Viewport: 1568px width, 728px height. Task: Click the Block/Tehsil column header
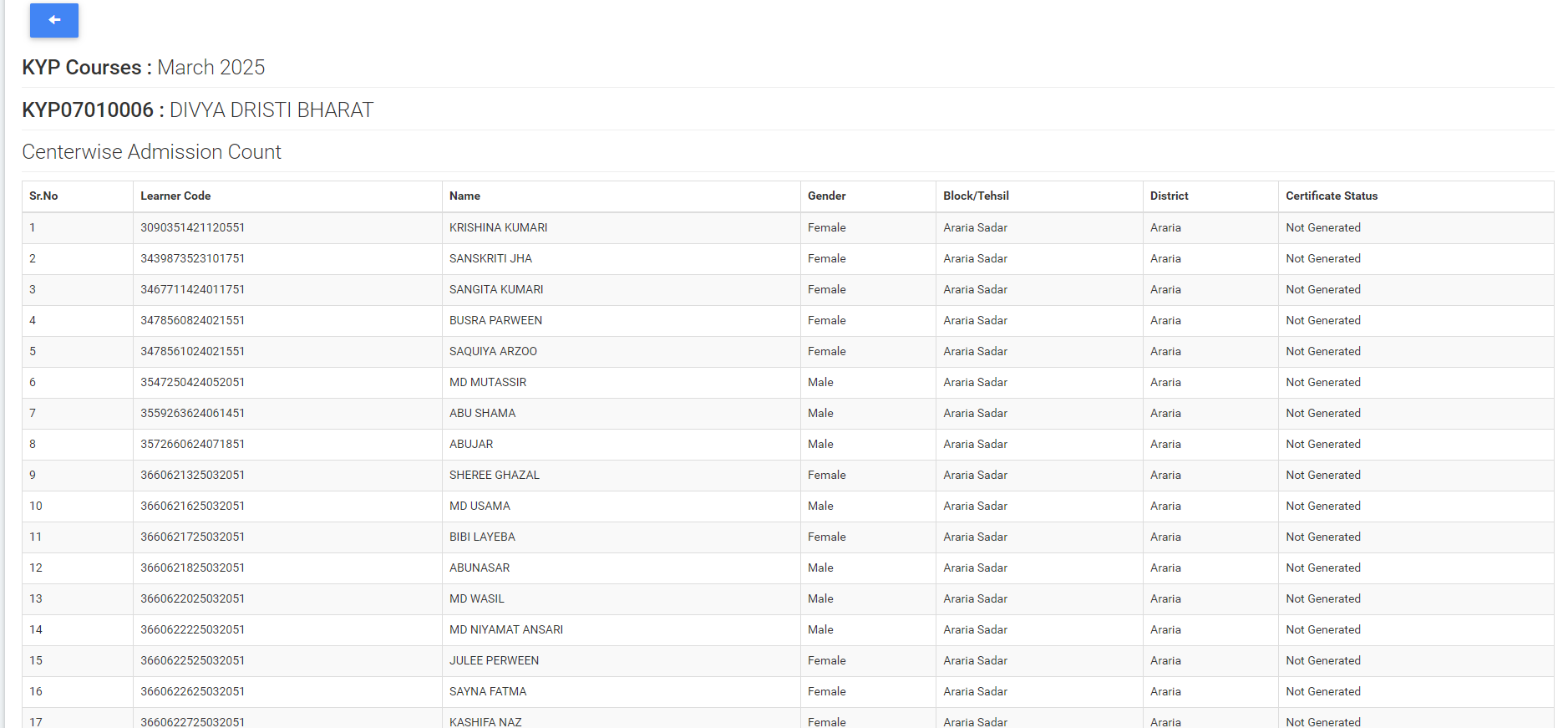976,196
